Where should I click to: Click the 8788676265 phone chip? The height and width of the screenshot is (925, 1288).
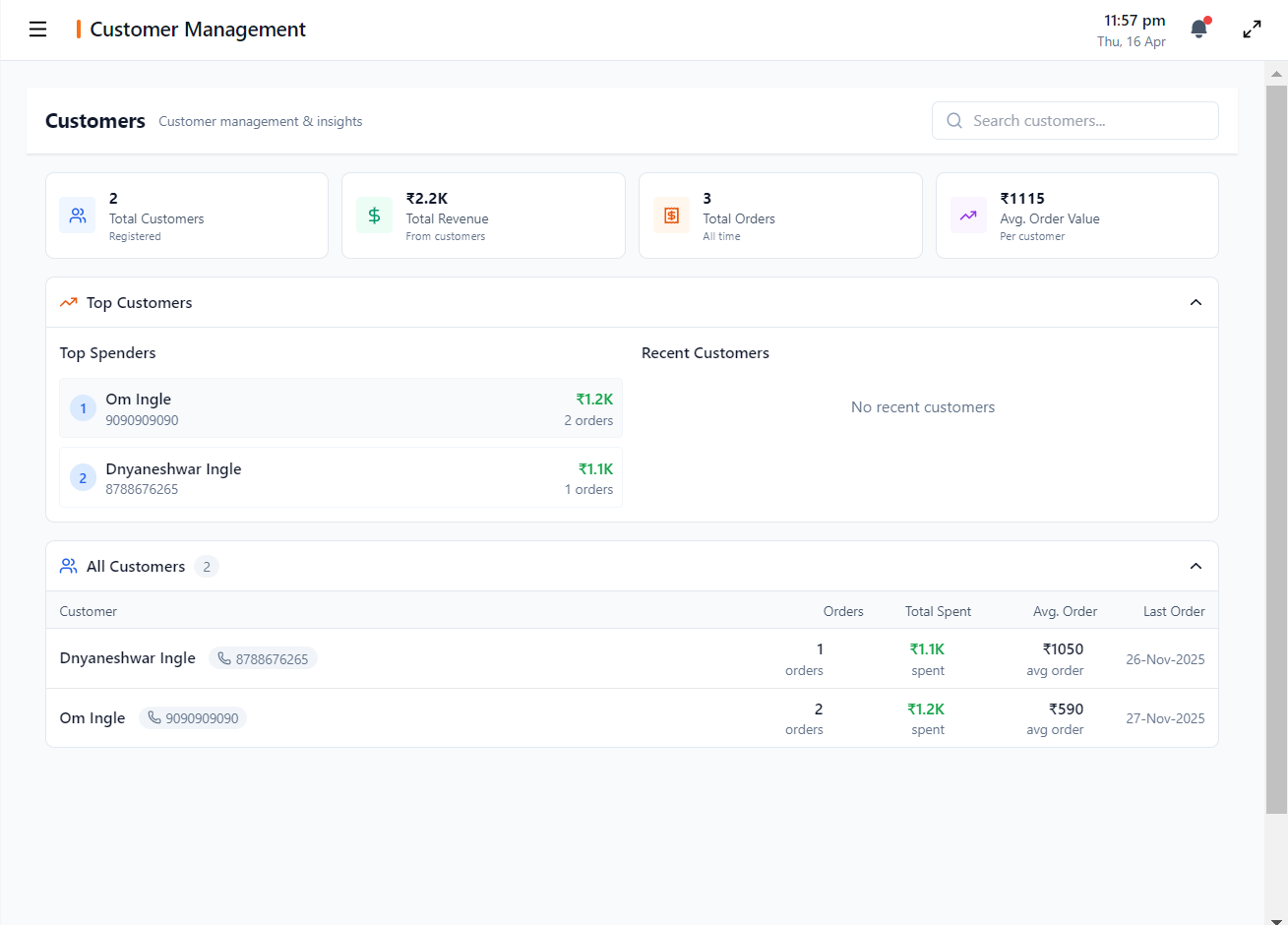coord(263,658)
